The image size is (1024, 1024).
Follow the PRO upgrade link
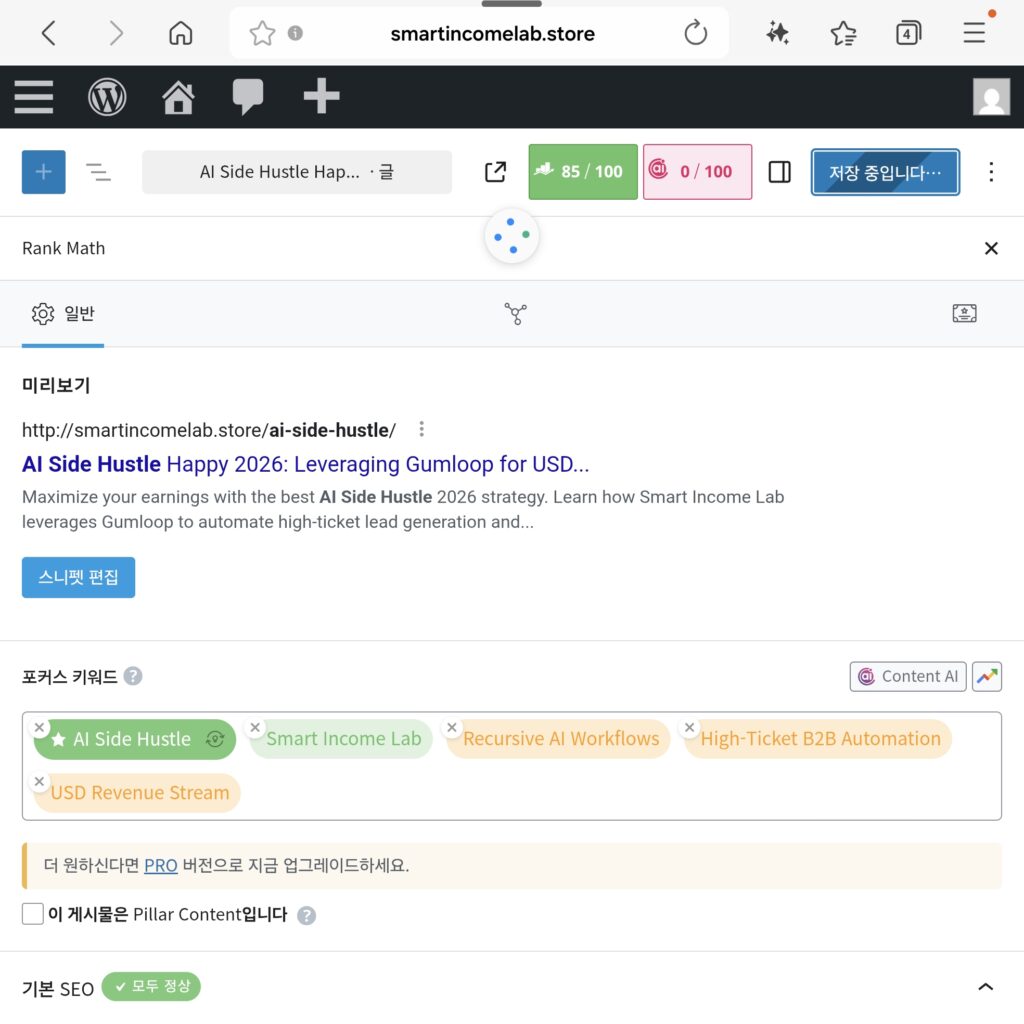click(160, 866)
